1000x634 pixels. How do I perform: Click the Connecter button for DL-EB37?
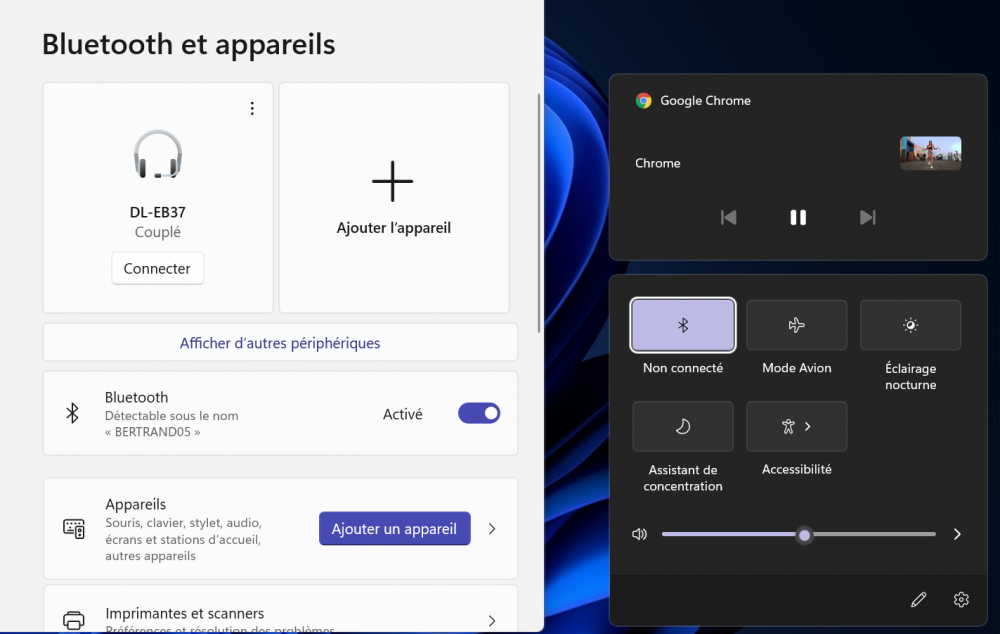(x=157, y=268)
